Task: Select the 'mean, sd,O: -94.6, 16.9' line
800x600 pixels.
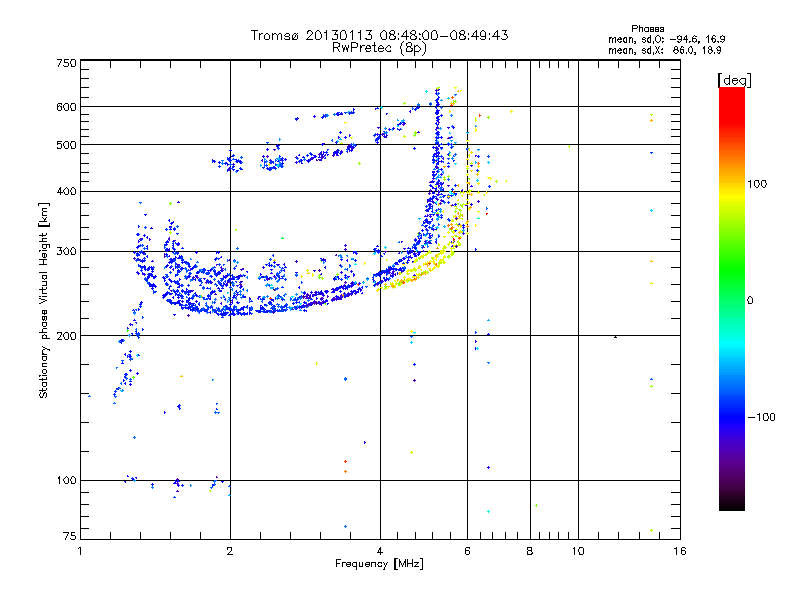Action: [666, 39]
